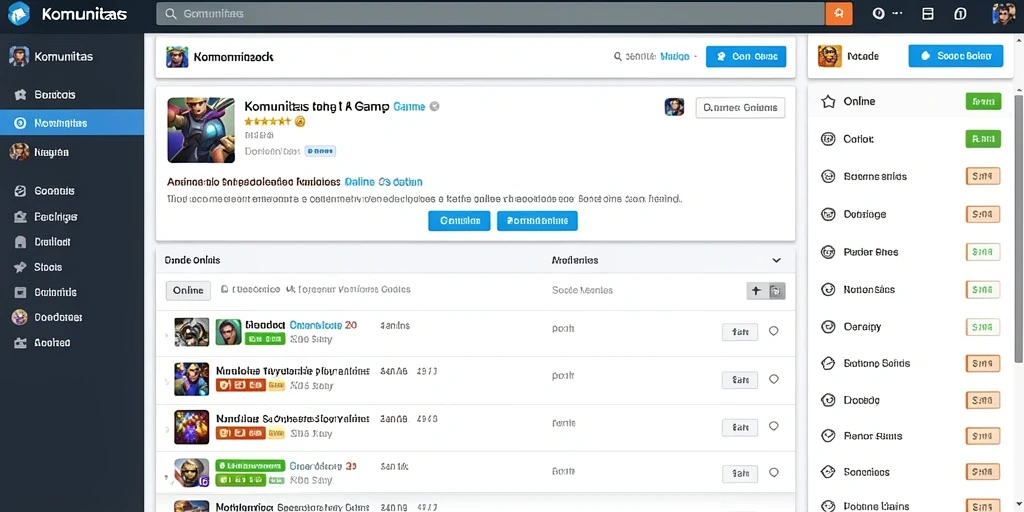Click the star icon next to Online
1024x512 pixels.
[828, 101]
